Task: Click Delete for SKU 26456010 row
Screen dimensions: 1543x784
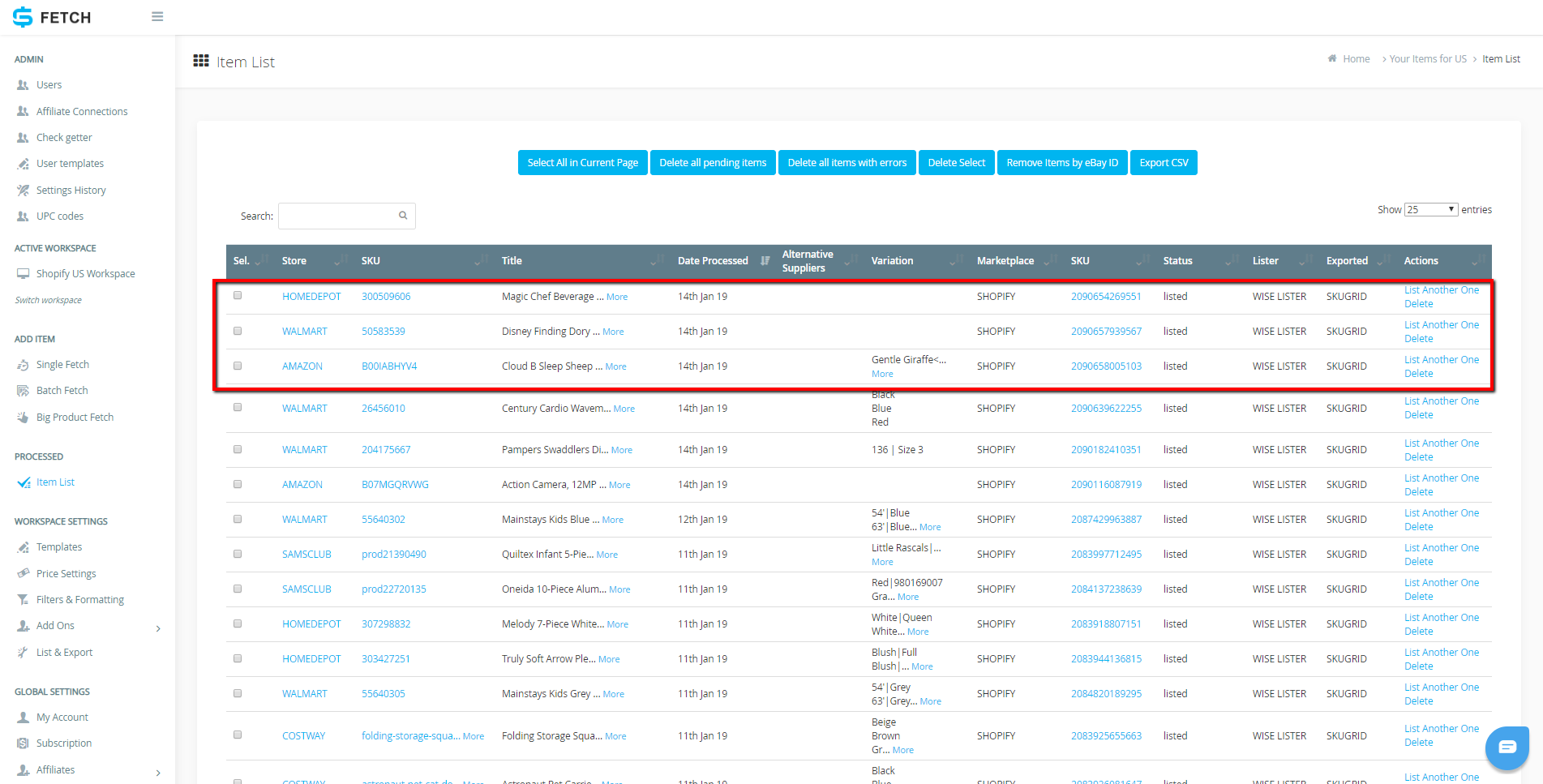Action: pyautogui.click(x=1419, y=415)
